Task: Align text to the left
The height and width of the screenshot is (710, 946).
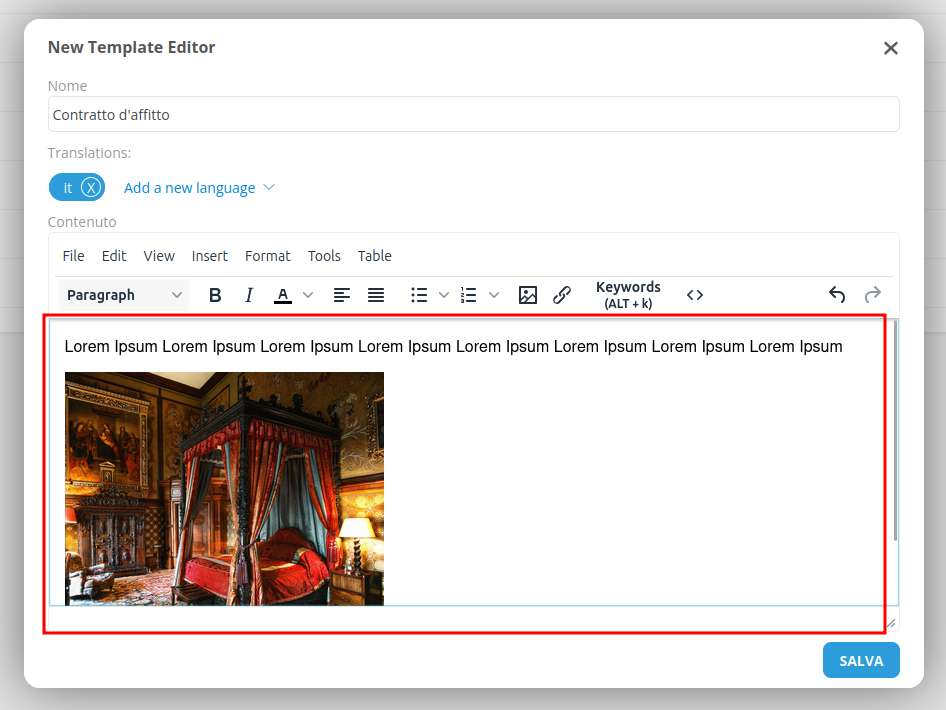Action: [342, 295]
